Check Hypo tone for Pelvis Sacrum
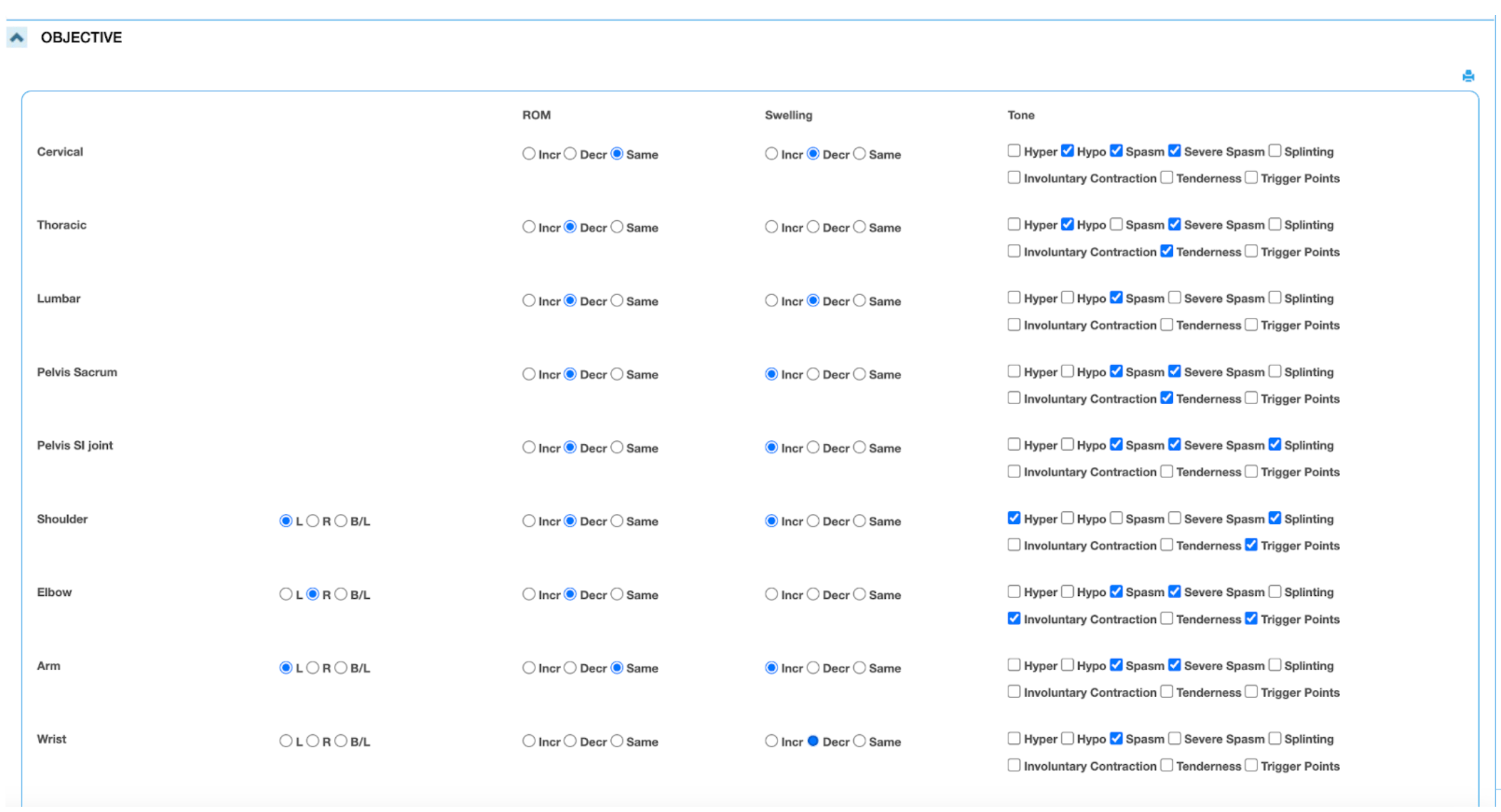 point(1067,371)
